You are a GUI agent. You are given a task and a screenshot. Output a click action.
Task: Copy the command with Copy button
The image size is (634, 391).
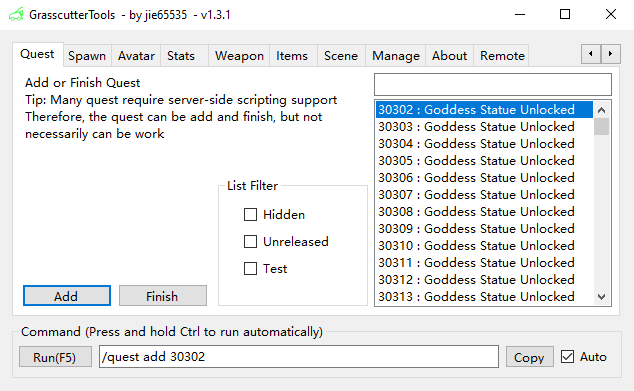[x=529, y=357]
